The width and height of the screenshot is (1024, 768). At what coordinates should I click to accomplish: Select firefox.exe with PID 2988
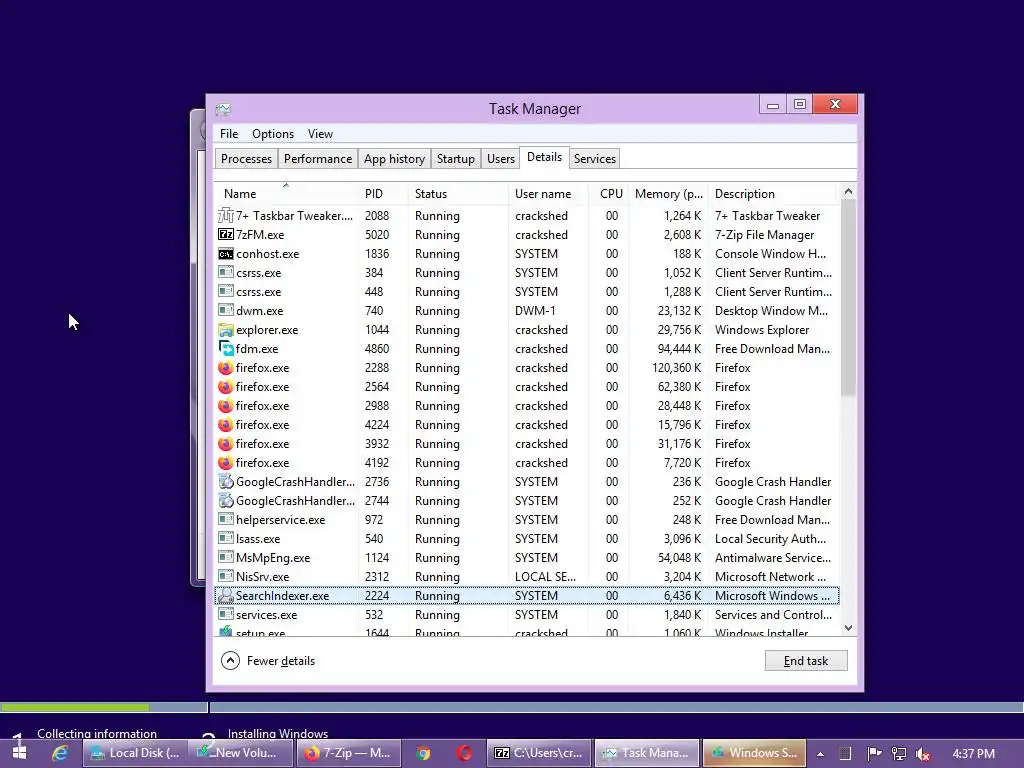click(526, 406)
